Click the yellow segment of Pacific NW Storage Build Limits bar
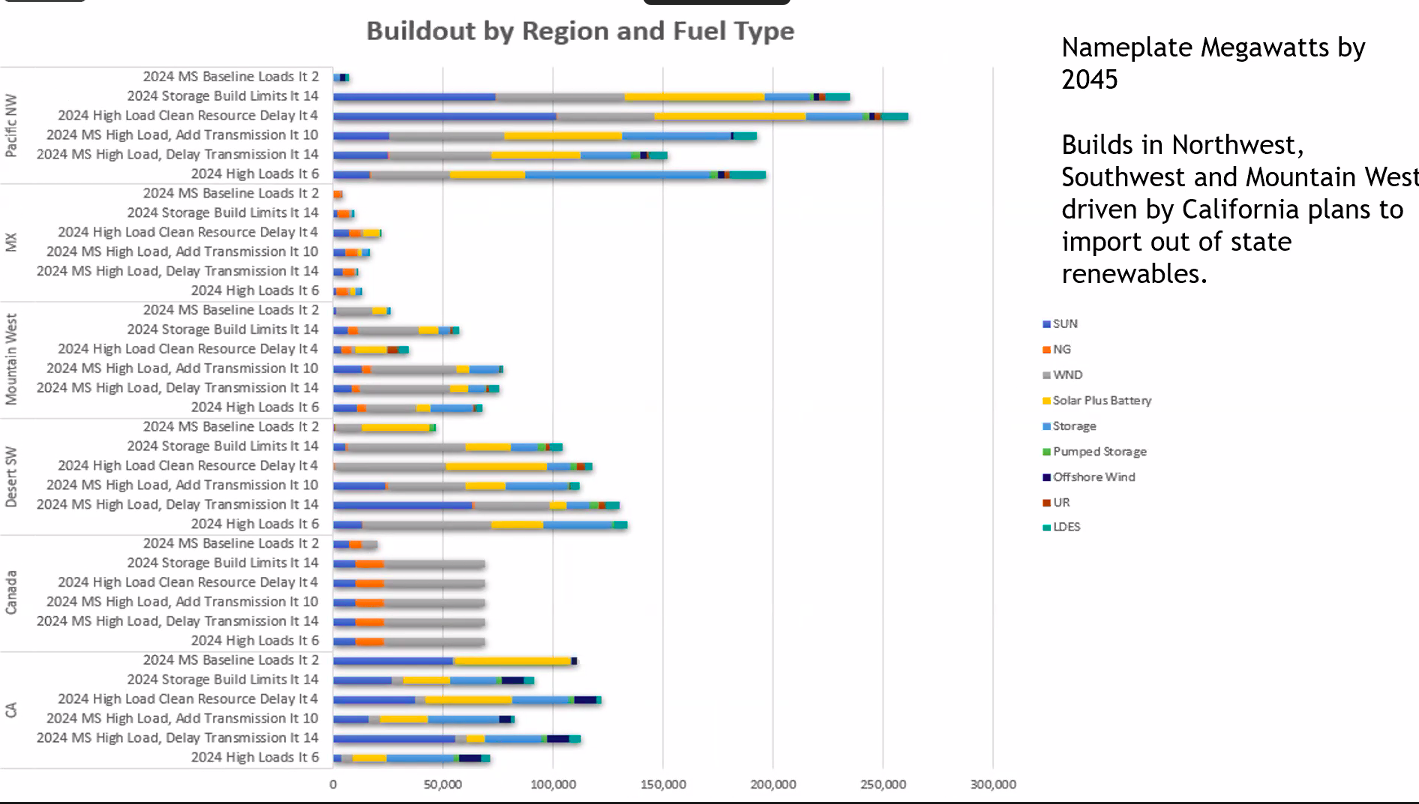The height and width of the screenshot is (804, 1419). pos(695,96)
